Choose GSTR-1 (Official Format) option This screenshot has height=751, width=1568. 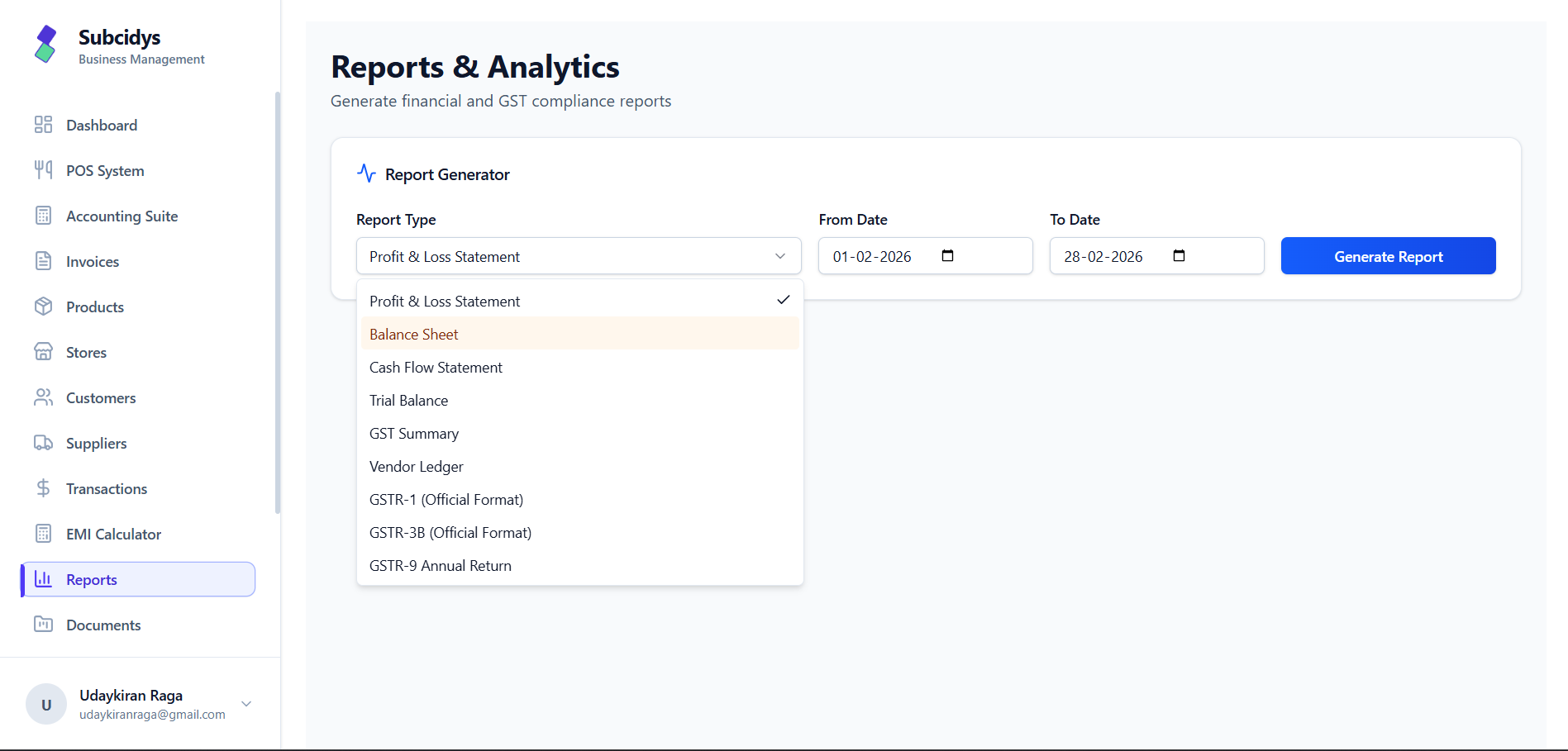point(580,499)
